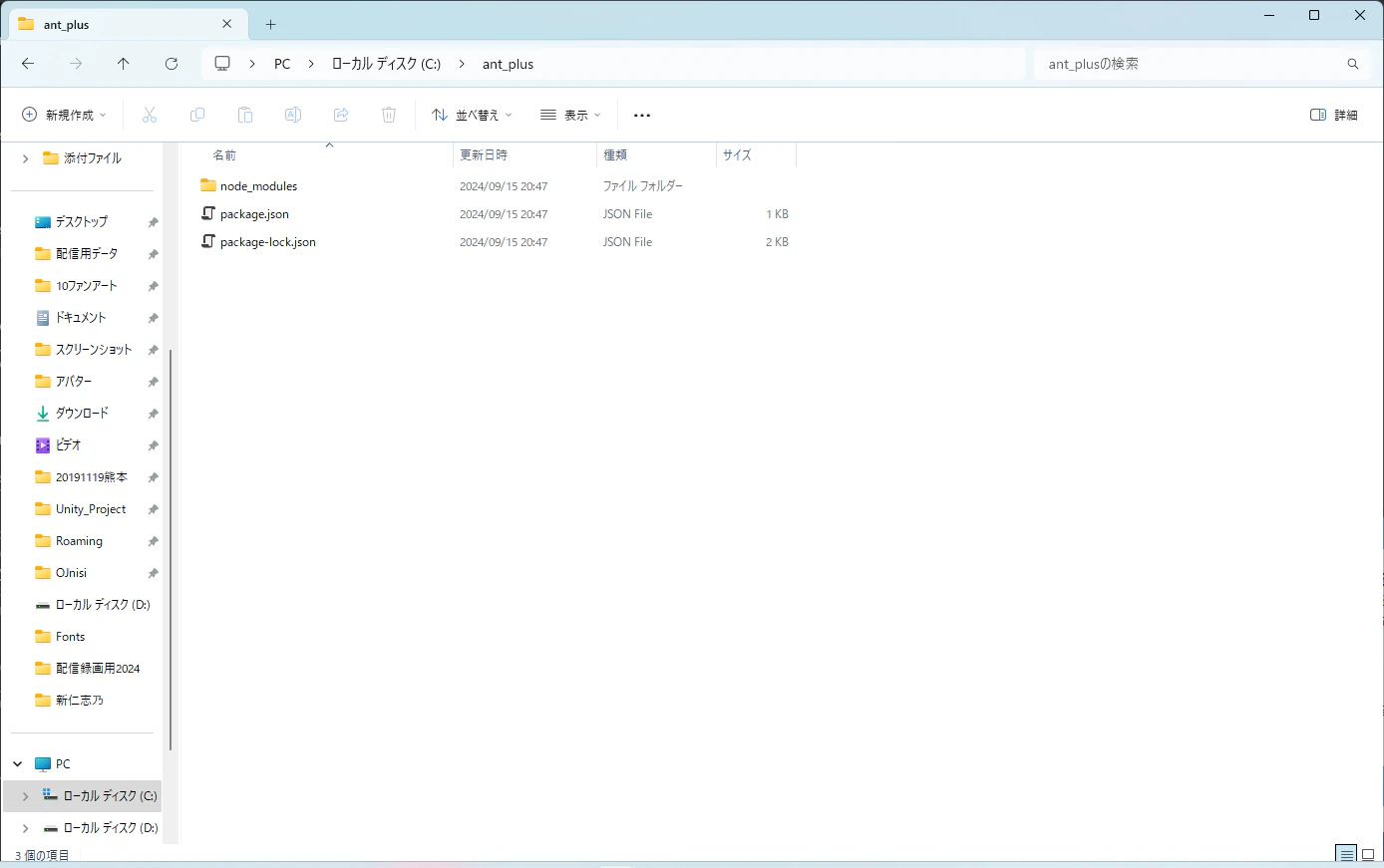The image size is (1384, 868).
Task: Go up one folder level
Action: [124, 64]
